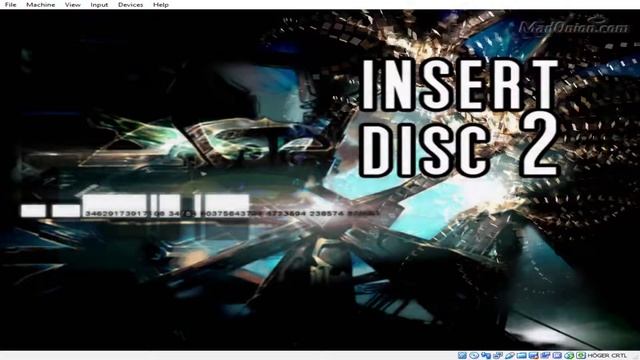The width and height of the screenshot is (640, 360).
Task: Open the Help menu
Action: point(161,4)
